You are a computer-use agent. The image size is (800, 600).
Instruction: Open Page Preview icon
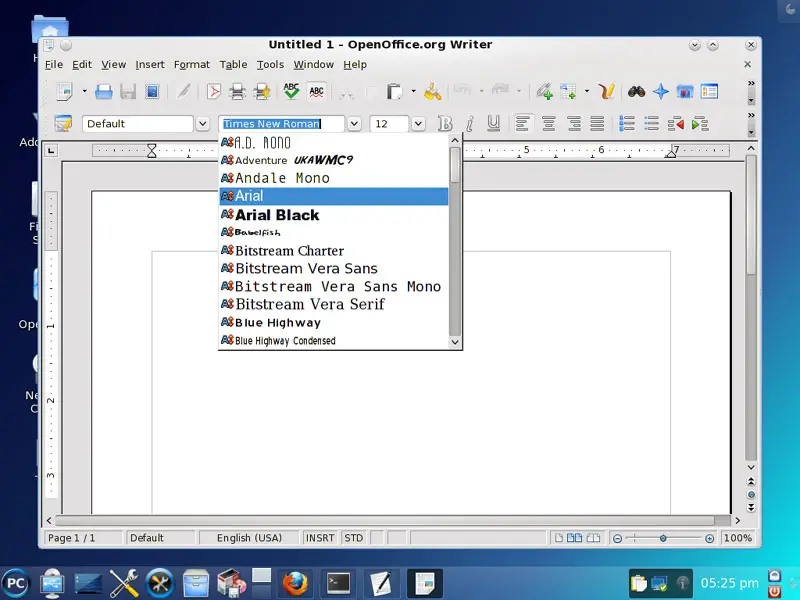tap(262, 92)
